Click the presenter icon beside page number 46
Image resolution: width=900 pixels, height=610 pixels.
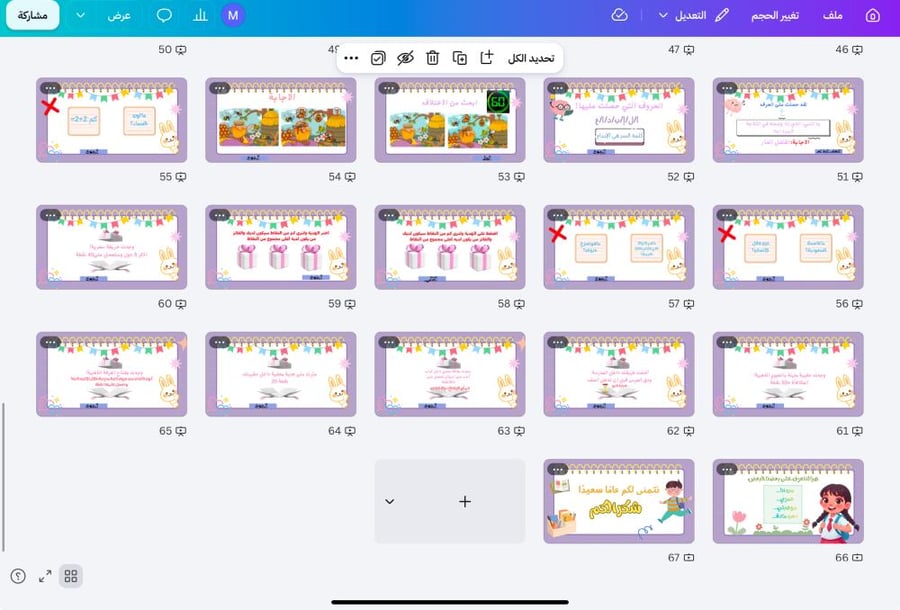pyautogui.click(x=858, y=50)
